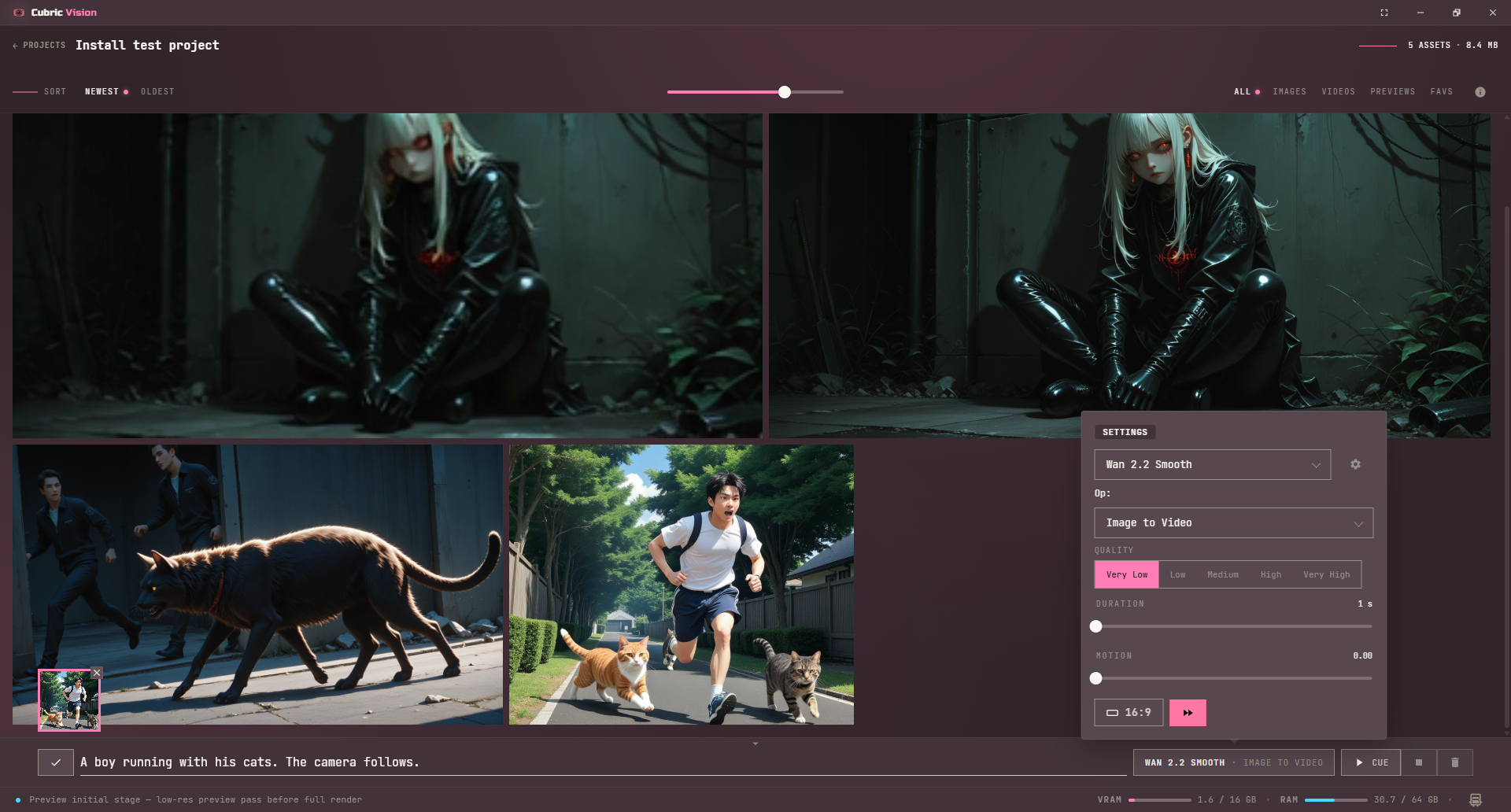Toggle fullscreen icon in title bar
The width and height of the screenshot is (1511, 812).
(1384, 13)
